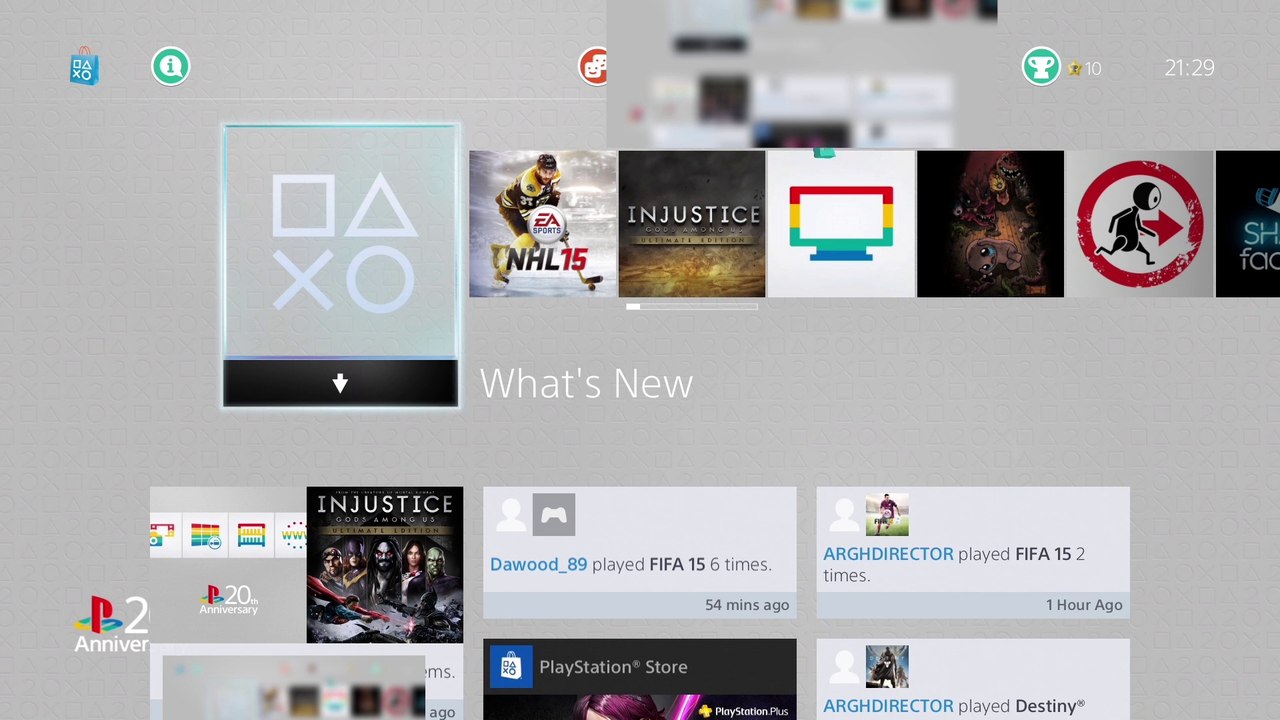
Task: Open the large Injustice cover art in the feed
Action: tap(385, 565)
